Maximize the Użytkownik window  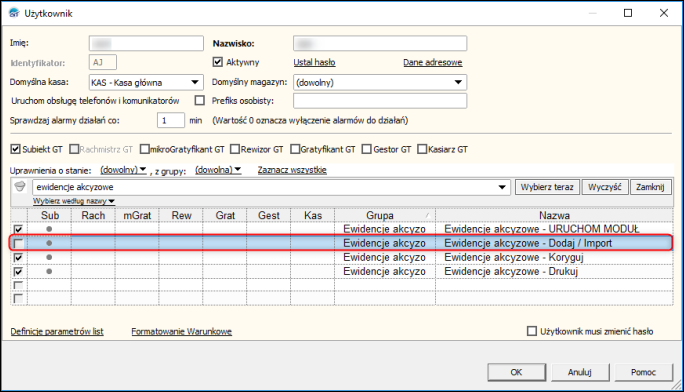click(x=628, y=13)
